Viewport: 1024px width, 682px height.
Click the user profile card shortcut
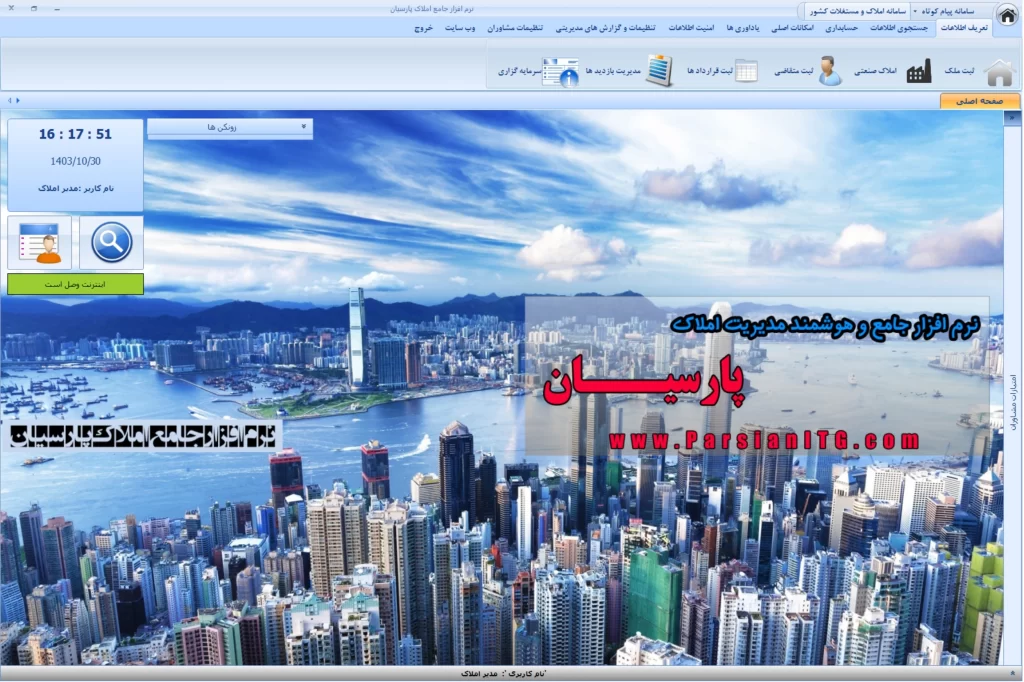tap(40, 242)
